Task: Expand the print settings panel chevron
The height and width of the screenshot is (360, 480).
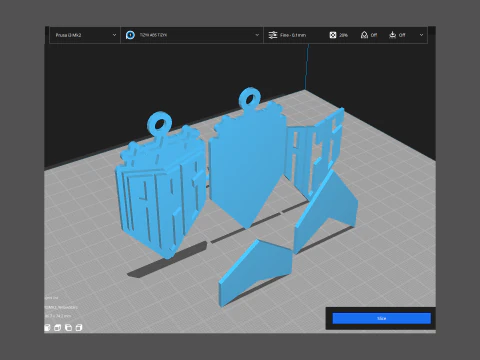Action: 421,35
